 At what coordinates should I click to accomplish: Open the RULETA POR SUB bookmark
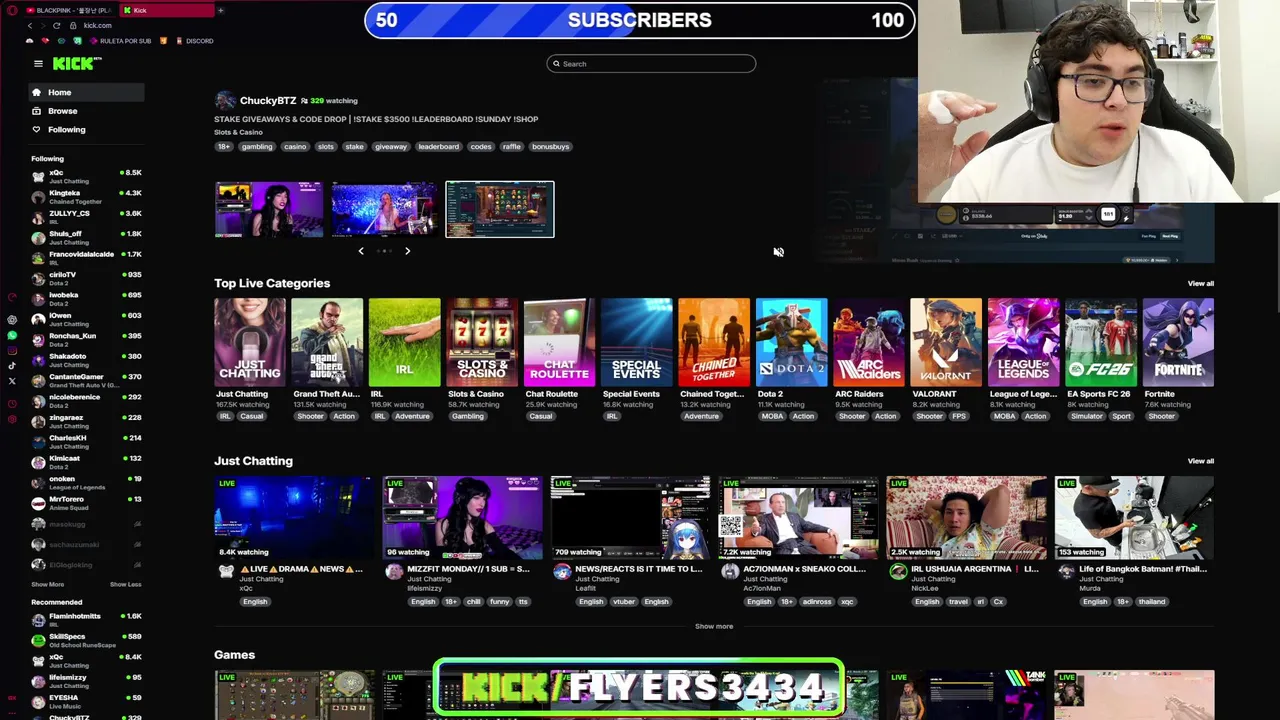pos(120,41)
